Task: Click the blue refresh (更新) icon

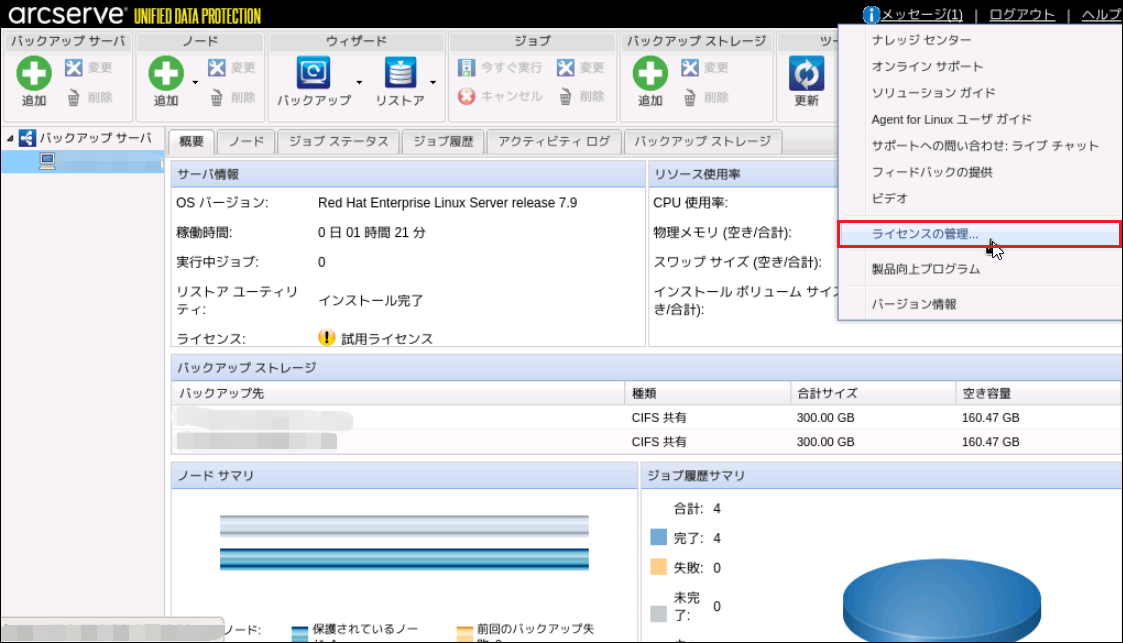Action: point(806,74)
